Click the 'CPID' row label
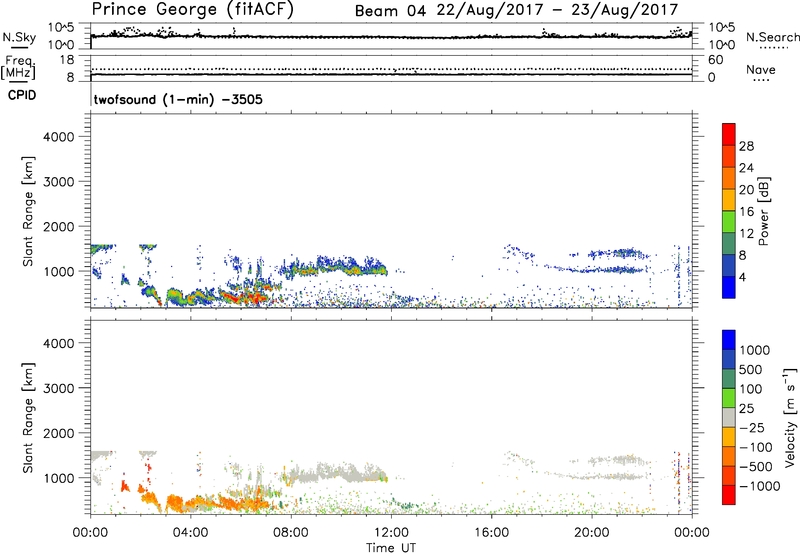The height and width of the screenshot is (554, 800). (x=22, y=95)
